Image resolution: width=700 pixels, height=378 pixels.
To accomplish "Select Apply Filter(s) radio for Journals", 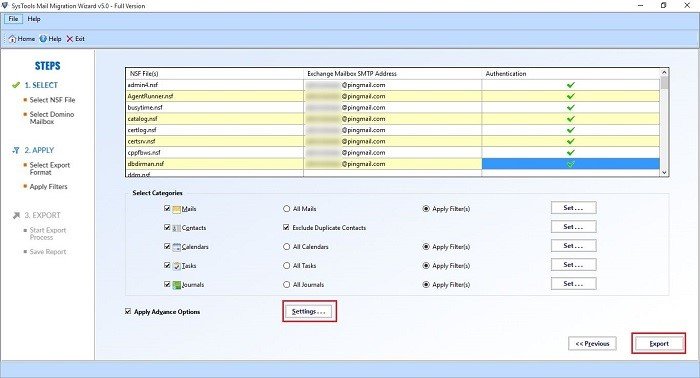I will pos(426,285).
